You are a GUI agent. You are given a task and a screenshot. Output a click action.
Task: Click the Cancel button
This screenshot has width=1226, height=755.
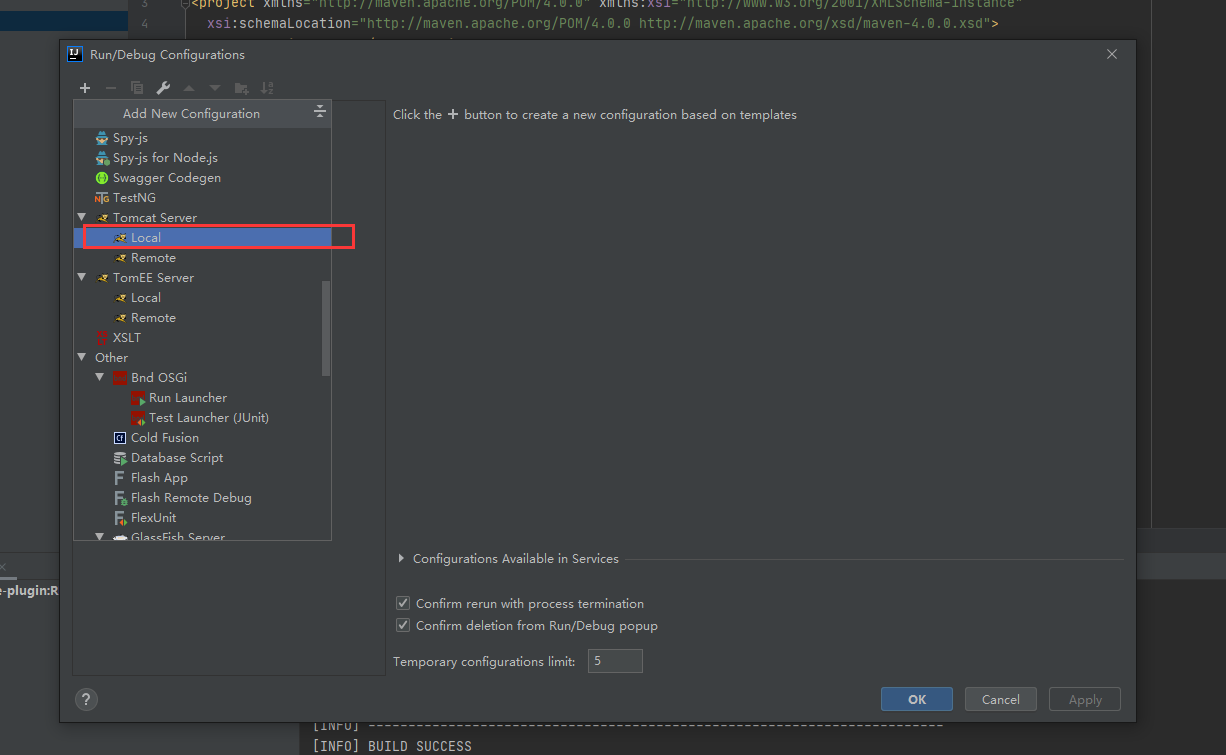click(x=1000, y=699)
